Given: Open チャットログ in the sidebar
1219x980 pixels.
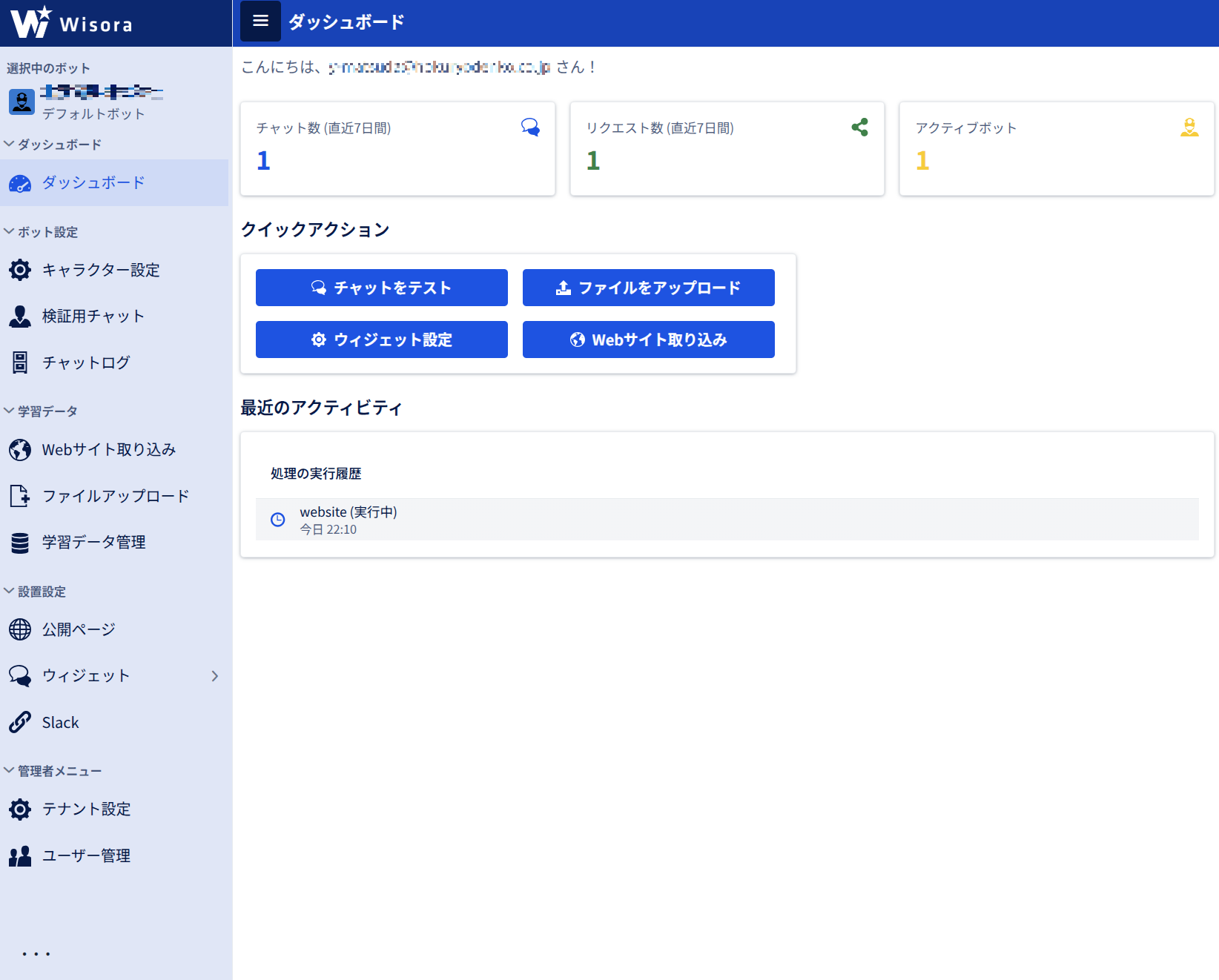Looking at the screenshot, I should pos(114,362).
